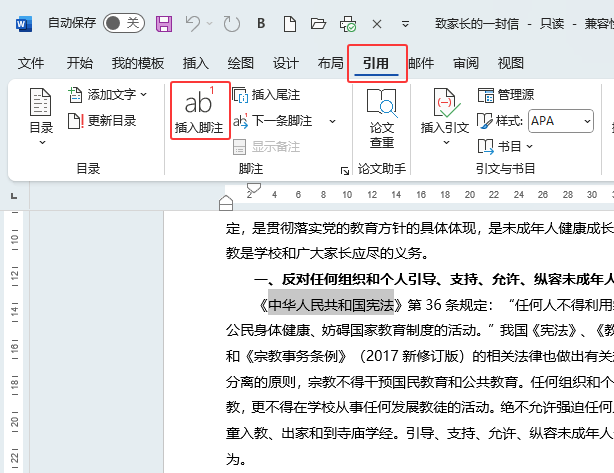The image size is (614, 473).
Task: Switch to the 绘图 (Draw) tab
Action: coord(241,63)
